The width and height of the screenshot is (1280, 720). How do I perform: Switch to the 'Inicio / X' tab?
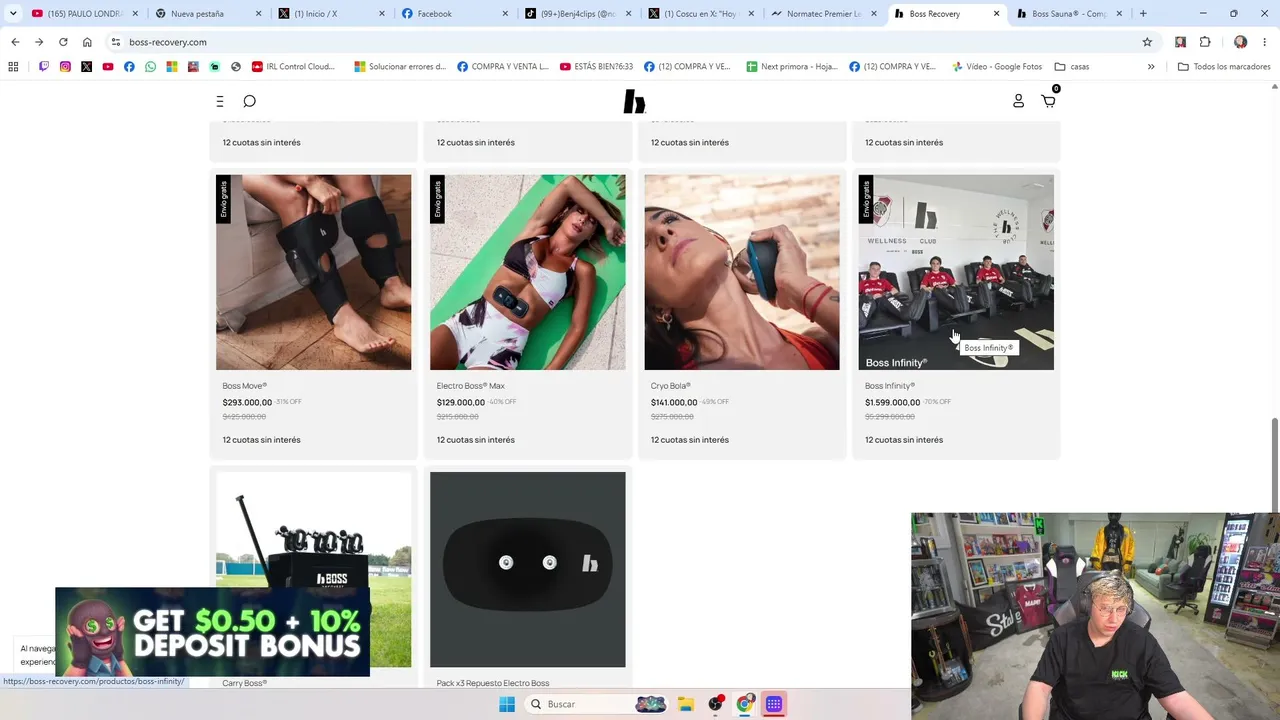pos(331,14)
